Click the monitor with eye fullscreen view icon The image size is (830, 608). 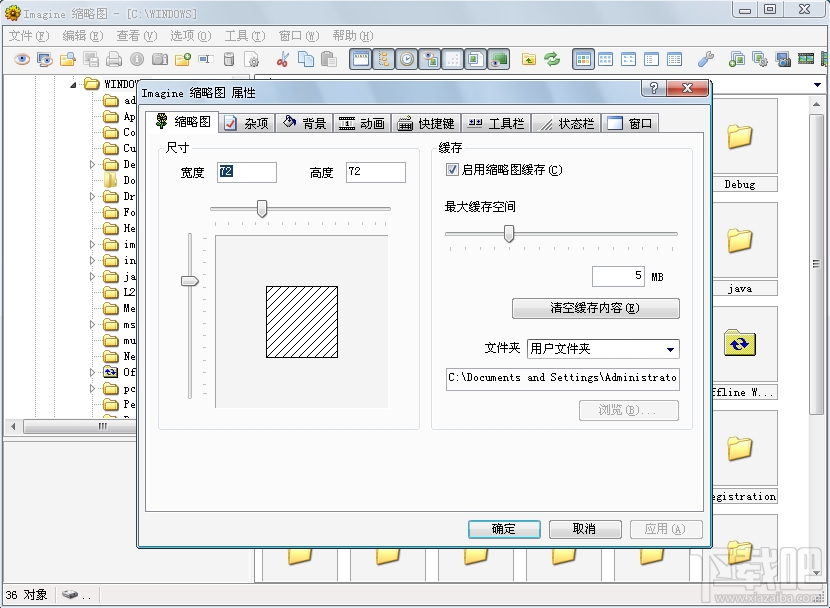44,59
